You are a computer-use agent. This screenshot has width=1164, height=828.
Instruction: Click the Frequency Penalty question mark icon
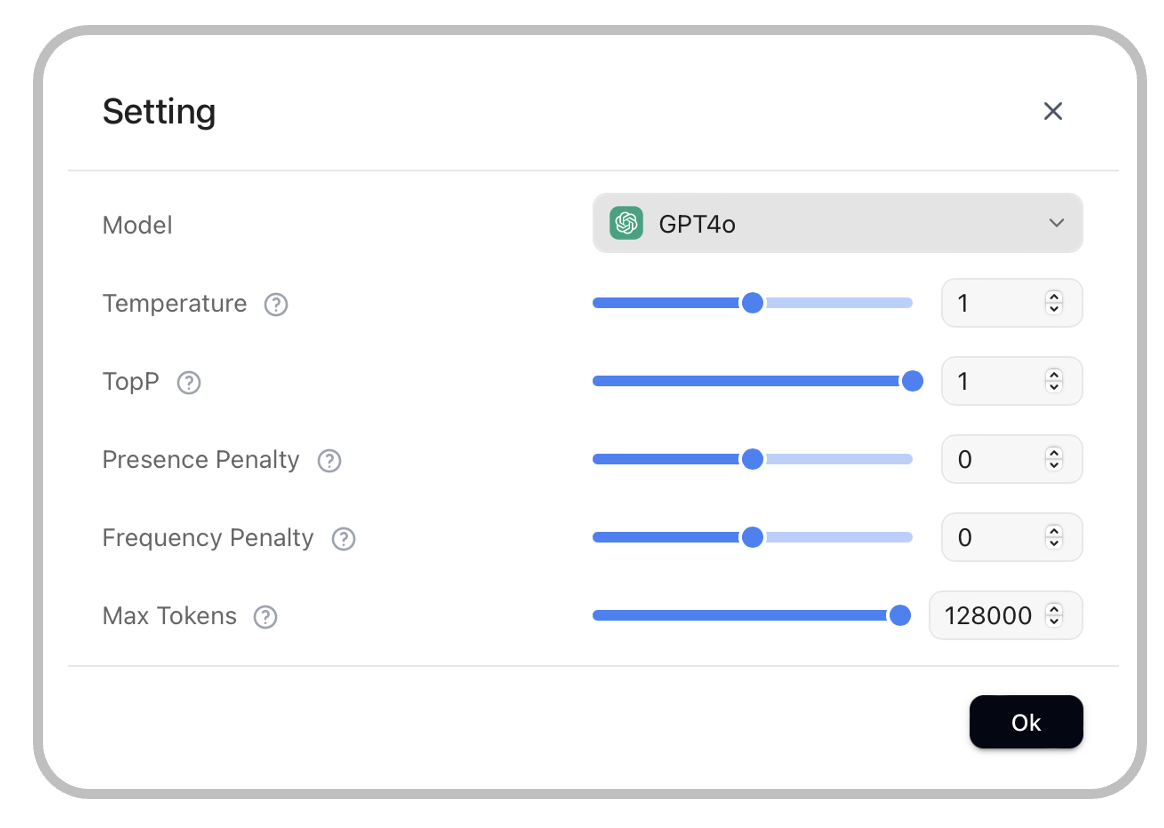(x=344, y=539)
